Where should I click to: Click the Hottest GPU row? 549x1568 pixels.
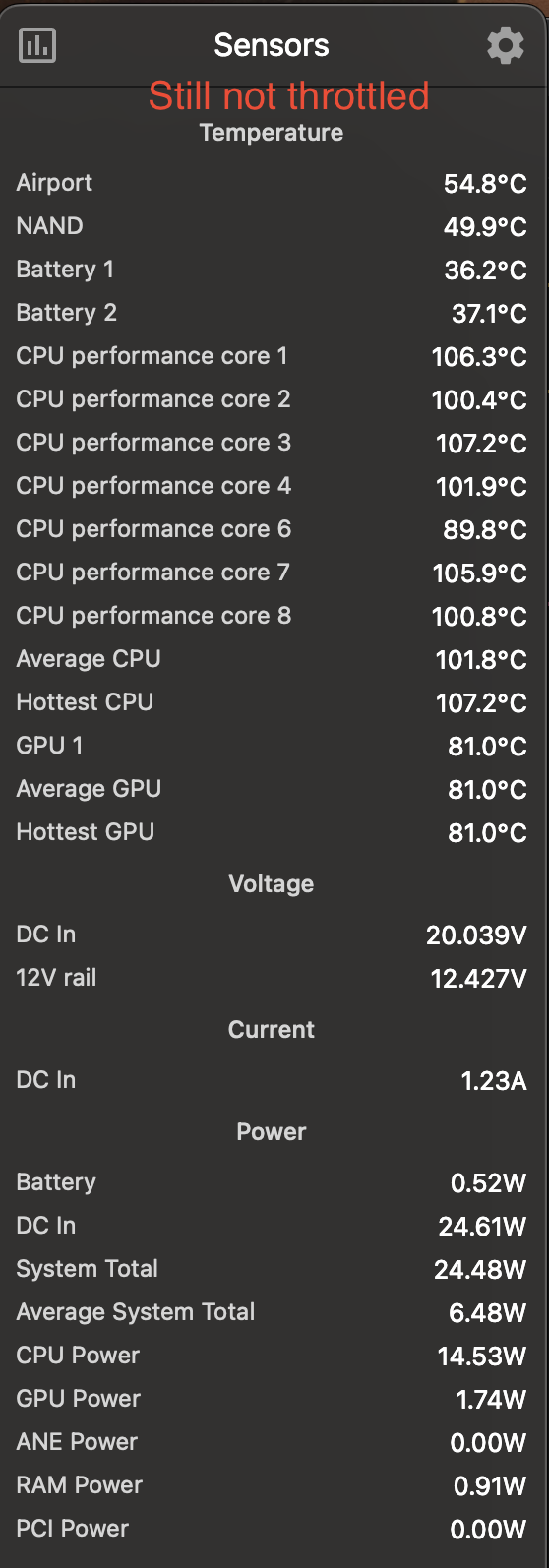[272, 832]
